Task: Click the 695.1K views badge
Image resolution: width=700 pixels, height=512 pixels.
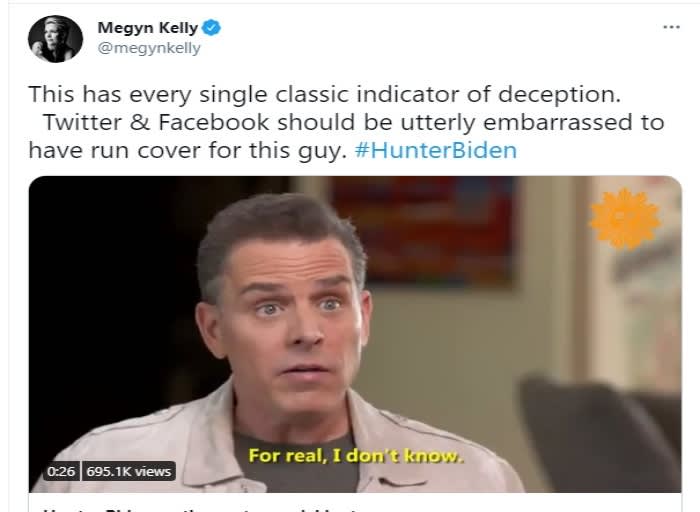Action: (x=129, y=471)
